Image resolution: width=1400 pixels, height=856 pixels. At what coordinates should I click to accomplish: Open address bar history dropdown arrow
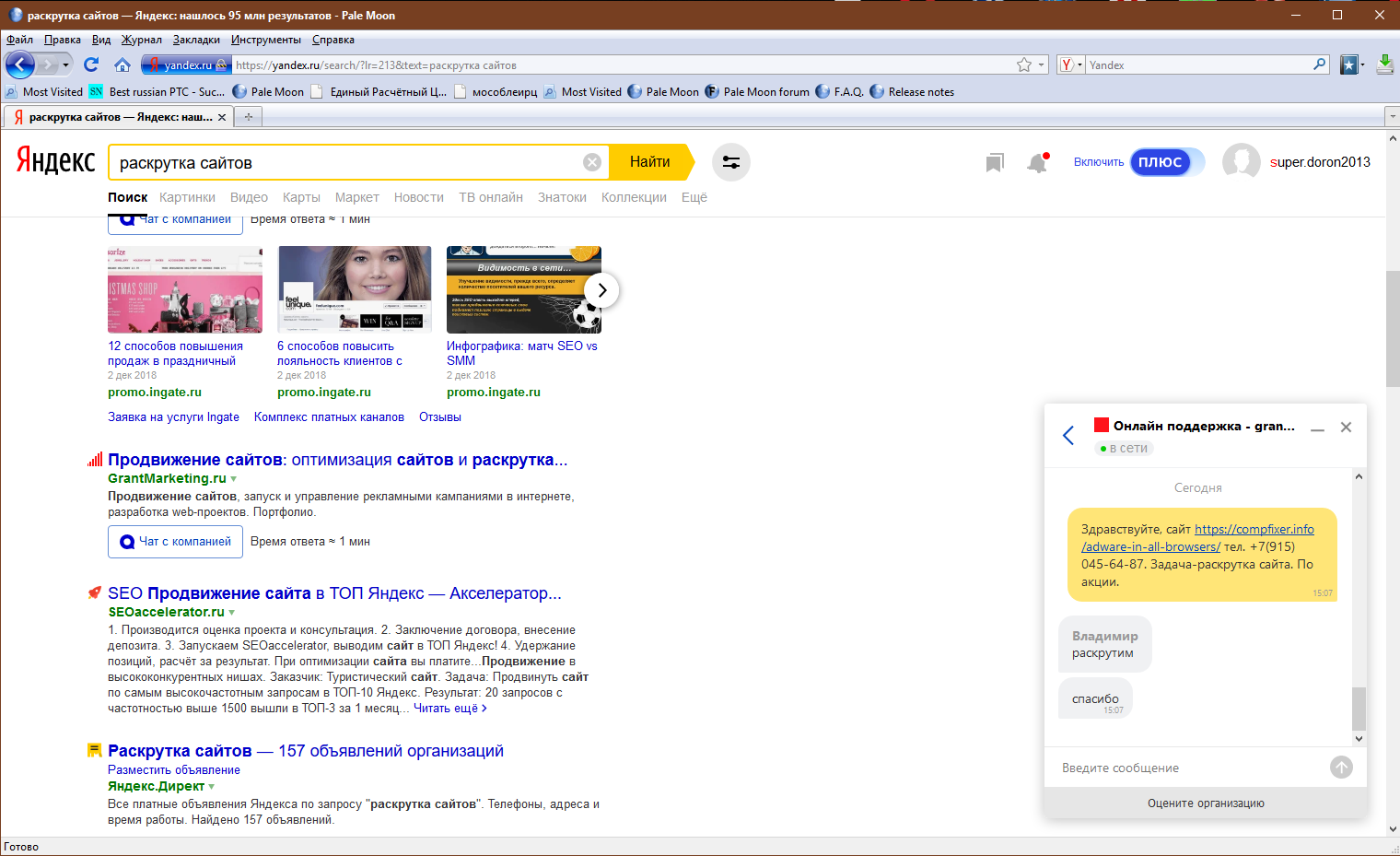(x=1042, y=64)
